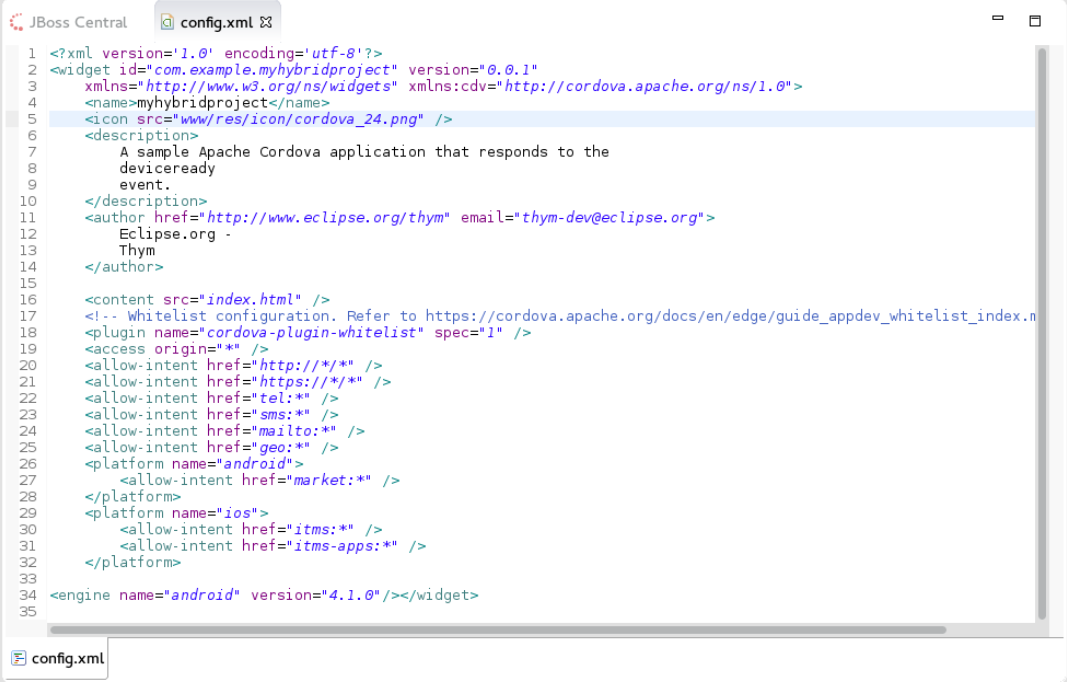Viewport: 1067px width, 683px height.
Task: Click the vertical scrollbar of the editor
Action: tap(1042, 333)
